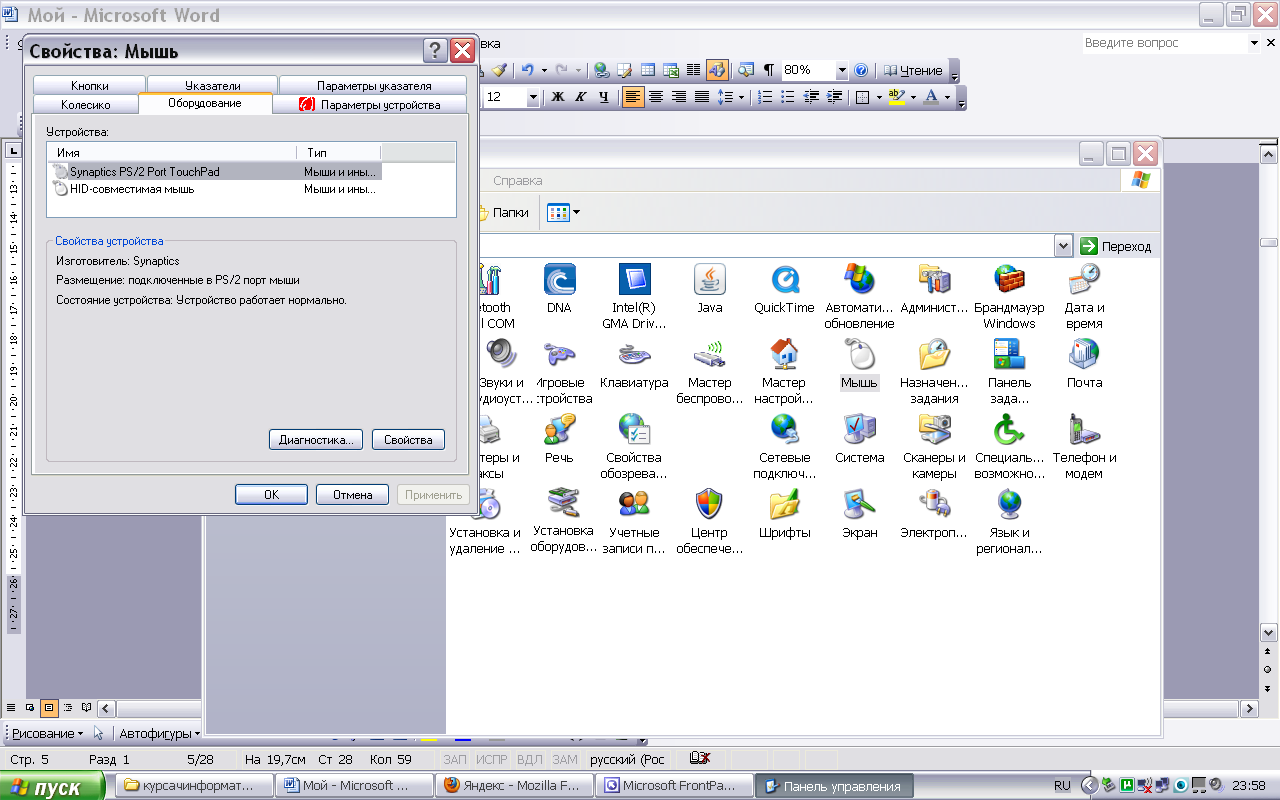Click the Свойства button in dialog
This screenshot has width=1280, height=800.
pos(408,440)
